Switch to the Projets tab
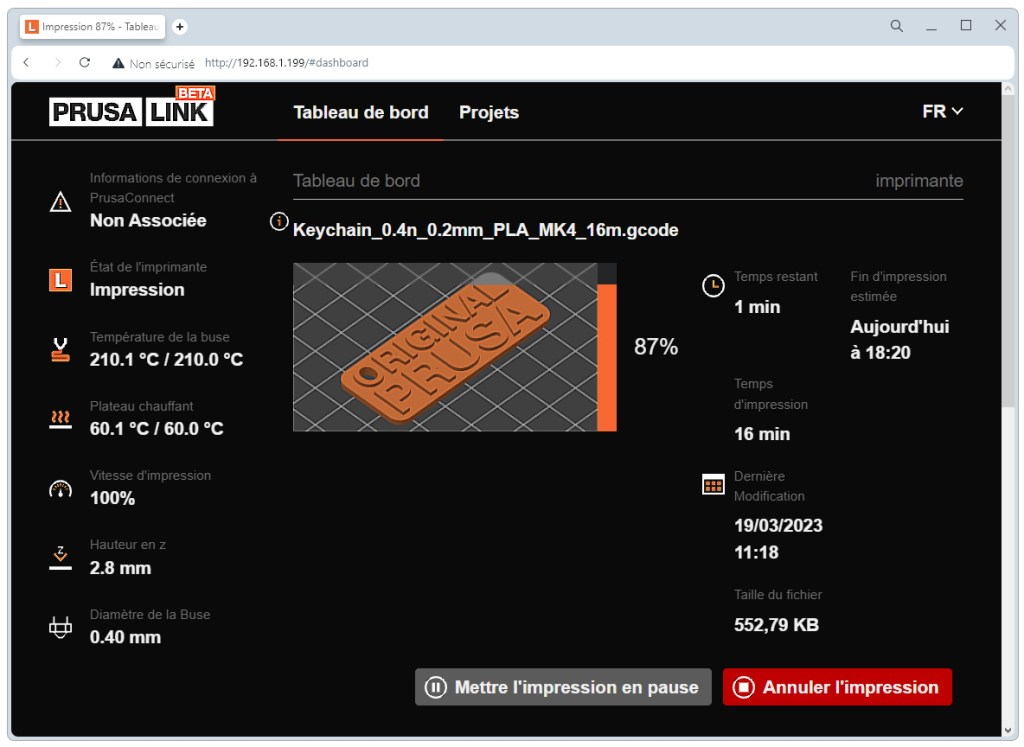The width and height of the screenshot is (1024, 747). coord(489,112)
